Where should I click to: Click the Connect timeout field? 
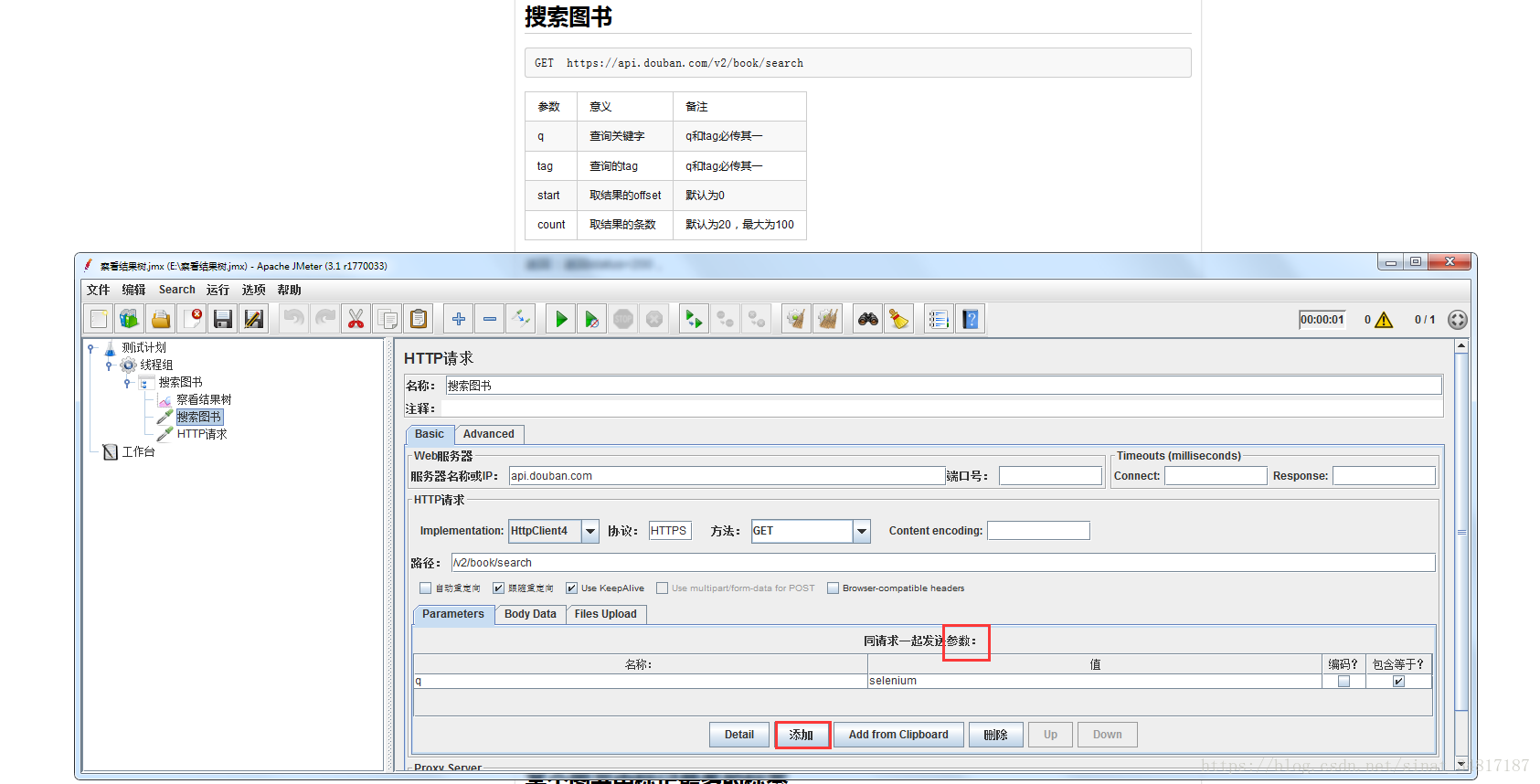1216,476
